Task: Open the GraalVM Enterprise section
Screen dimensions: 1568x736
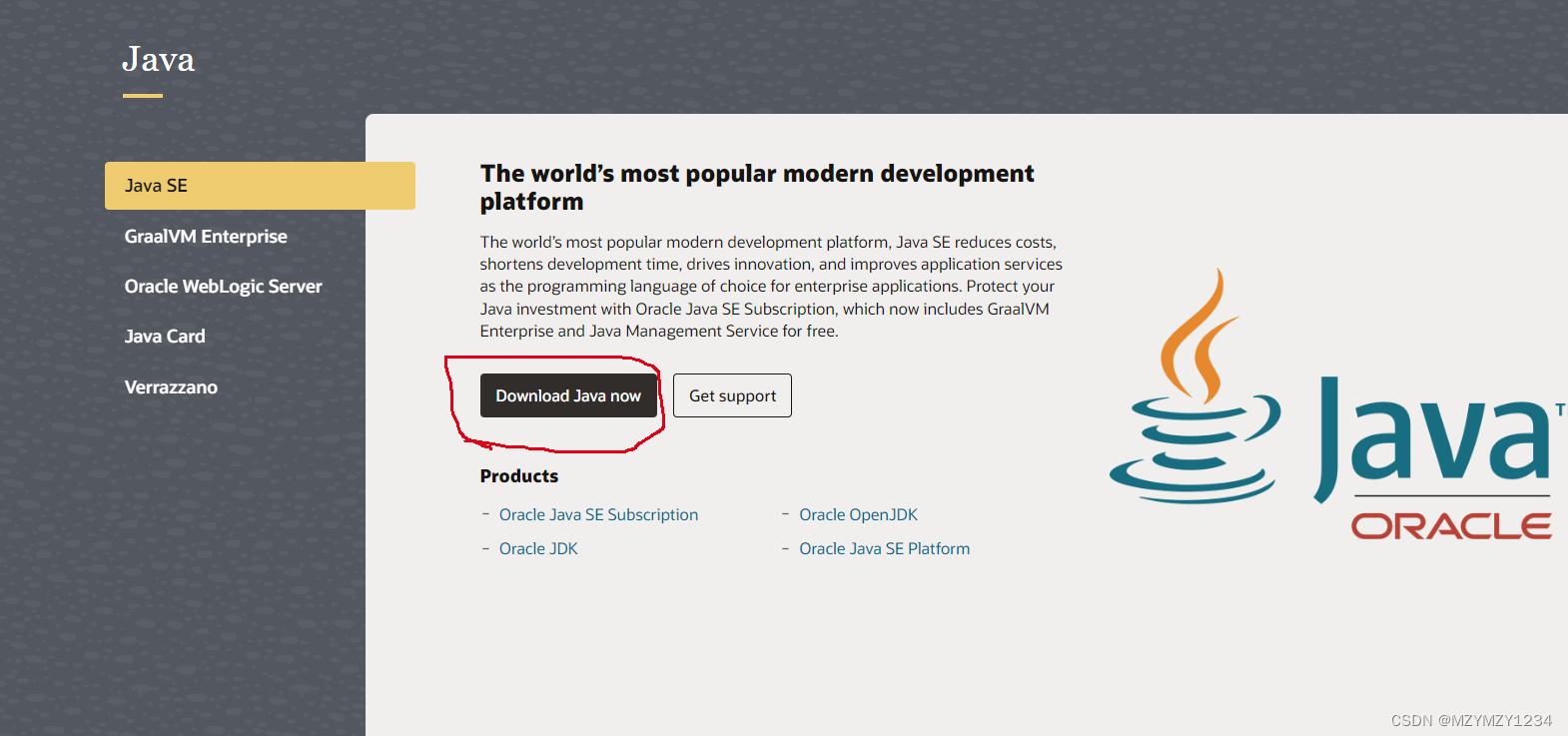Action: 206,237
